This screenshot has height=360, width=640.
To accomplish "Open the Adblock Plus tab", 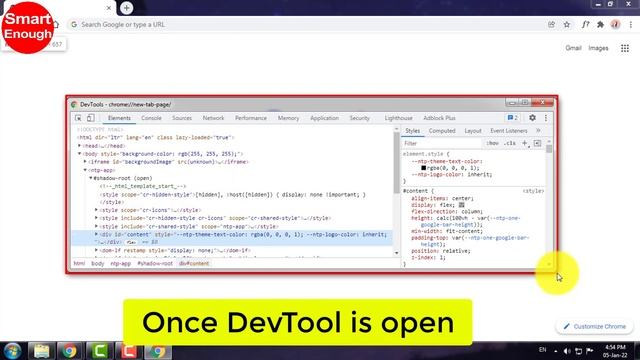I will pyautogui.click(x=439, y=118).
